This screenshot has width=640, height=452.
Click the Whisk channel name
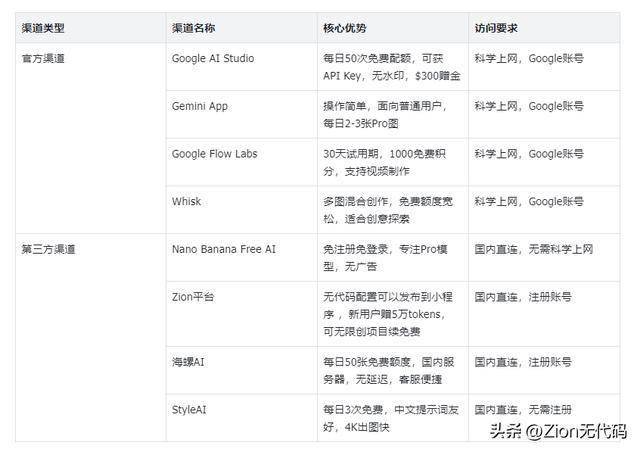click(187, 201)
